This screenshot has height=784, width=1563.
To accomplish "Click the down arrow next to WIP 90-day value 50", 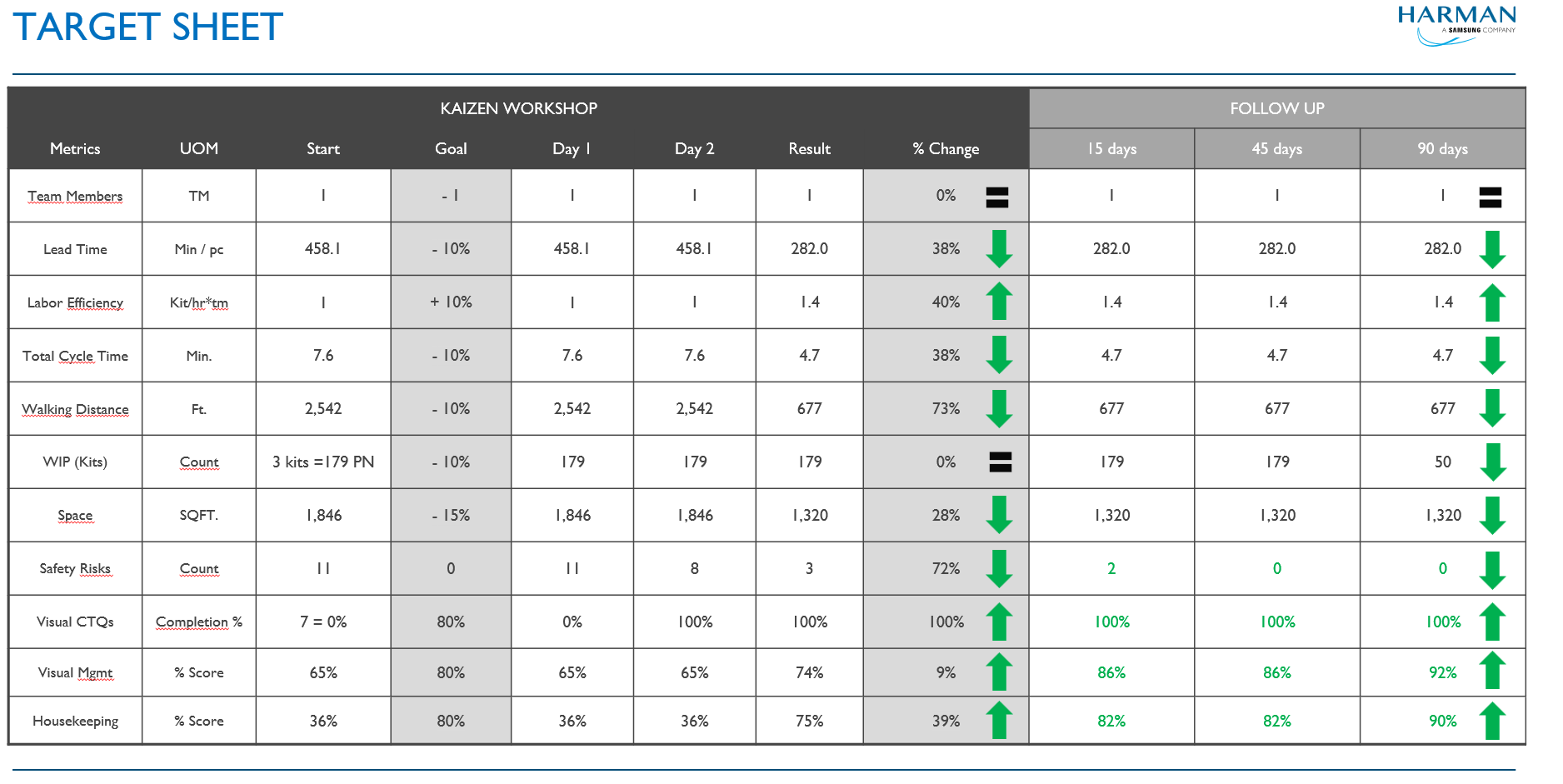I will coord(1492,462).
